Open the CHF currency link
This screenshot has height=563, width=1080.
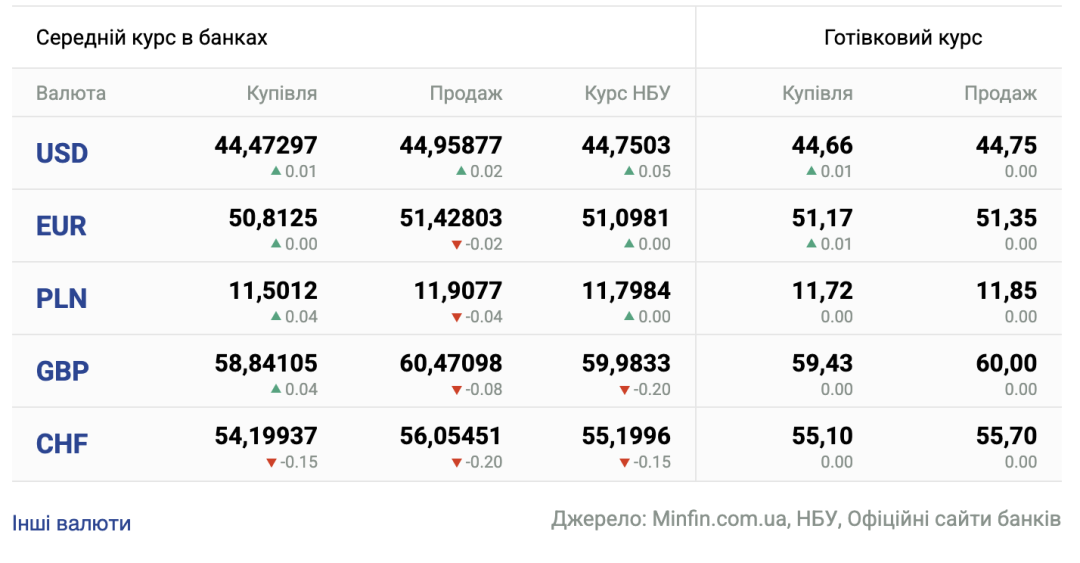62,444
